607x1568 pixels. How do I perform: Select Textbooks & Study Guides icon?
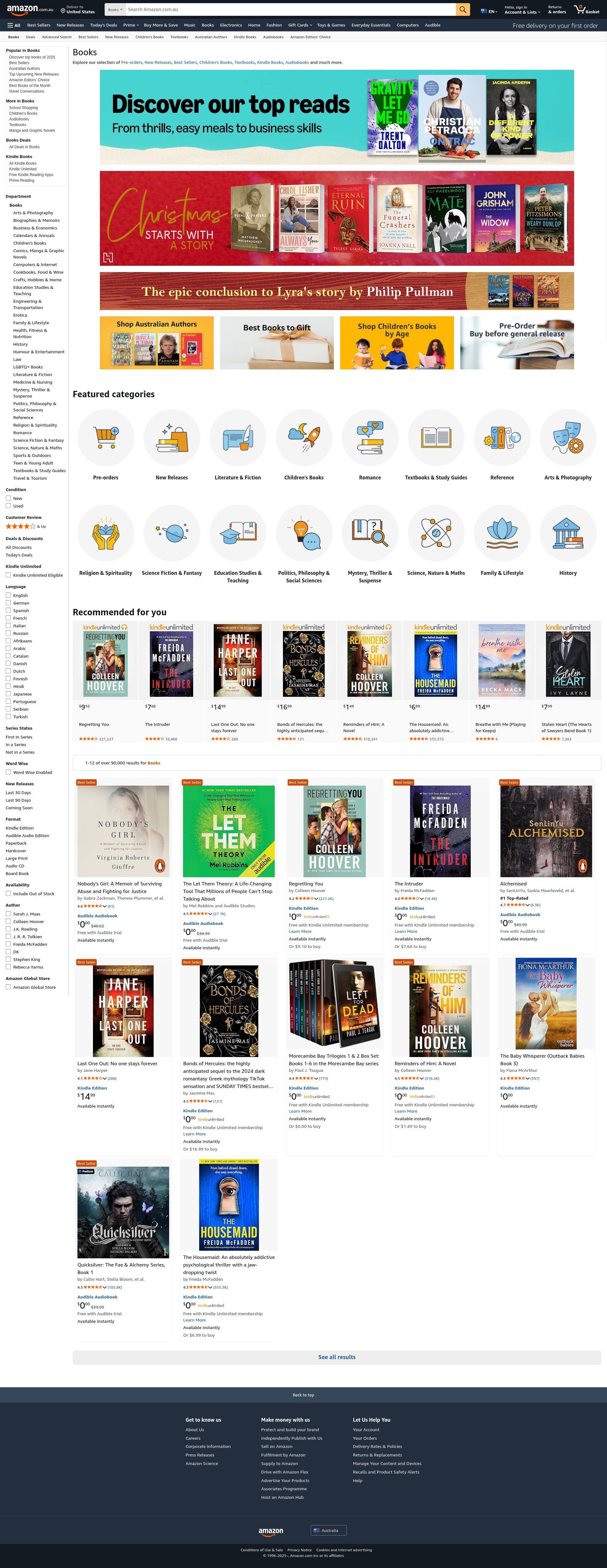(436, 438)
